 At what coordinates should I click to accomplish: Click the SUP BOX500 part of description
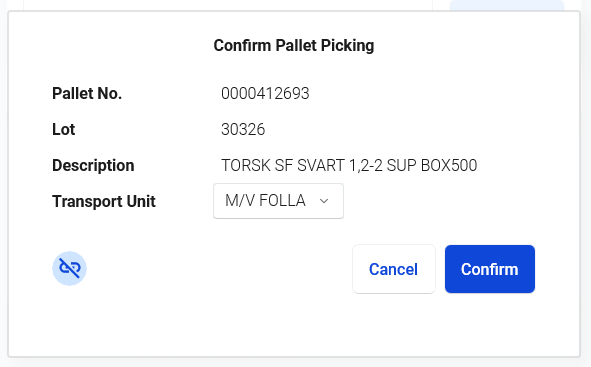click(432, 165)
